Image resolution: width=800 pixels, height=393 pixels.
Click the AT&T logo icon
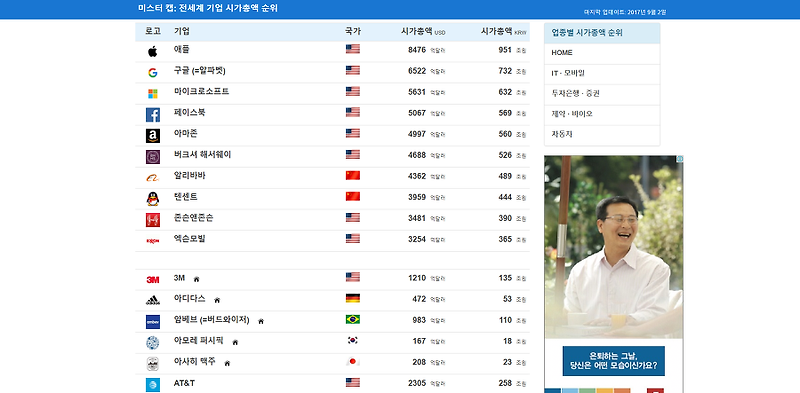[x=153, y=385]
